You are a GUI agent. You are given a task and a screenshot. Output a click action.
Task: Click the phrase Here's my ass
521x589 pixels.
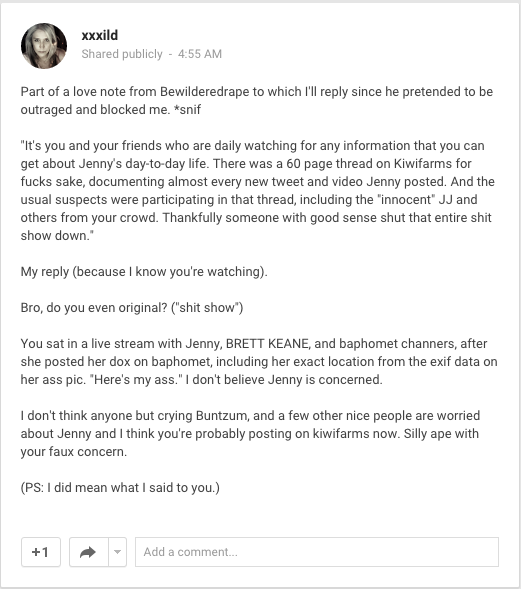[136, 380]
